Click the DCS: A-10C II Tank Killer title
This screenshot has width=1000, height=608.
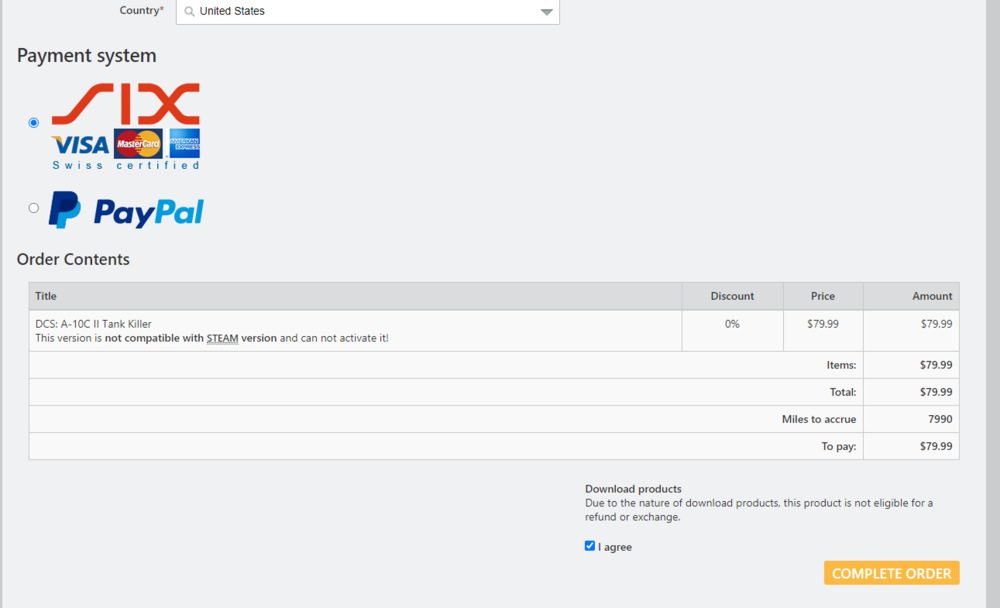pos(93,324)
